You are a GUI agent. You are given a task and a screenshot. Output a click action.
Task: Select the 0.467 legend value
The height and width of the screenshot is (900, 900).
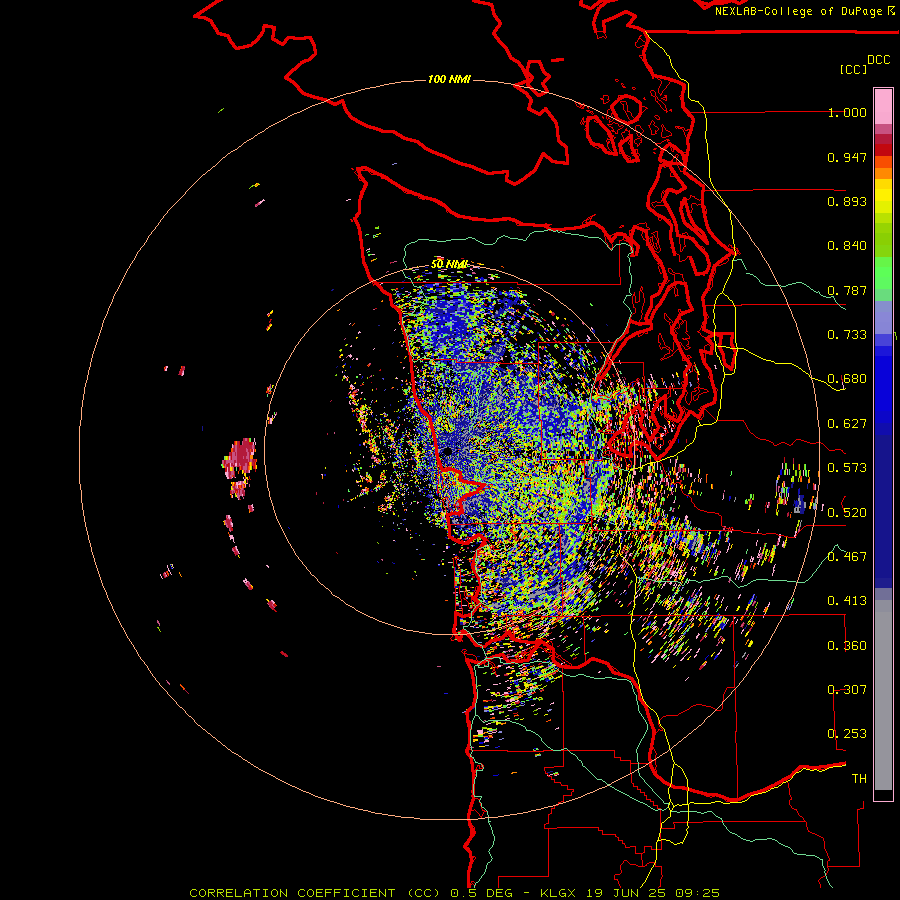pos(847,557)
